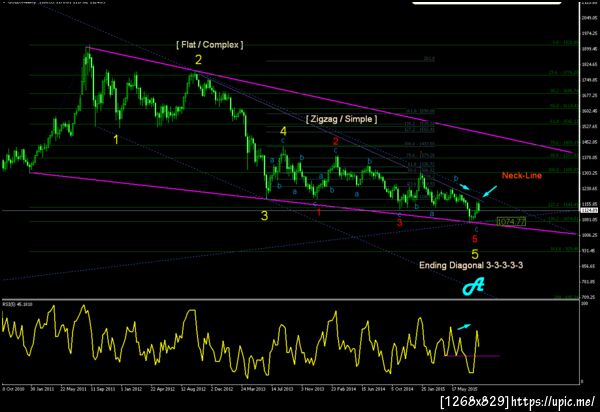600x412 pixels.
Task: Select the '[ Zigzag / Simple ]' chart label
Action: (x=341, y=119)
